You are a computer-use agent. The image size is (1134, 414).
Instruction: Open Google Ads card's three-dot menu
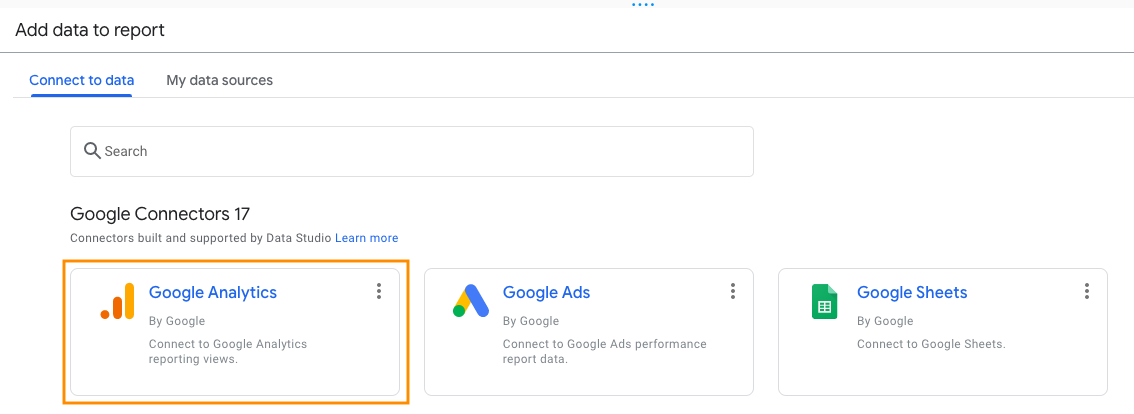[x=733, y=292]
